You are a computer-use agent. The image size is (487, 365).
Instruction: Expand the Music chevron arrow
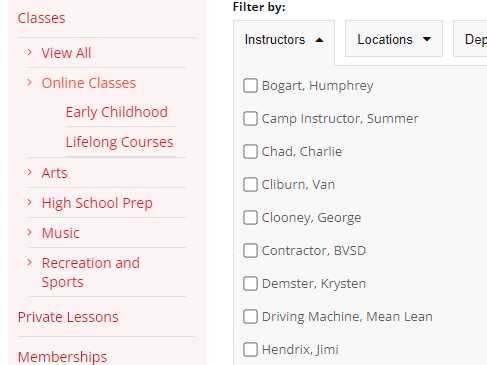click(x=30, y=232)
